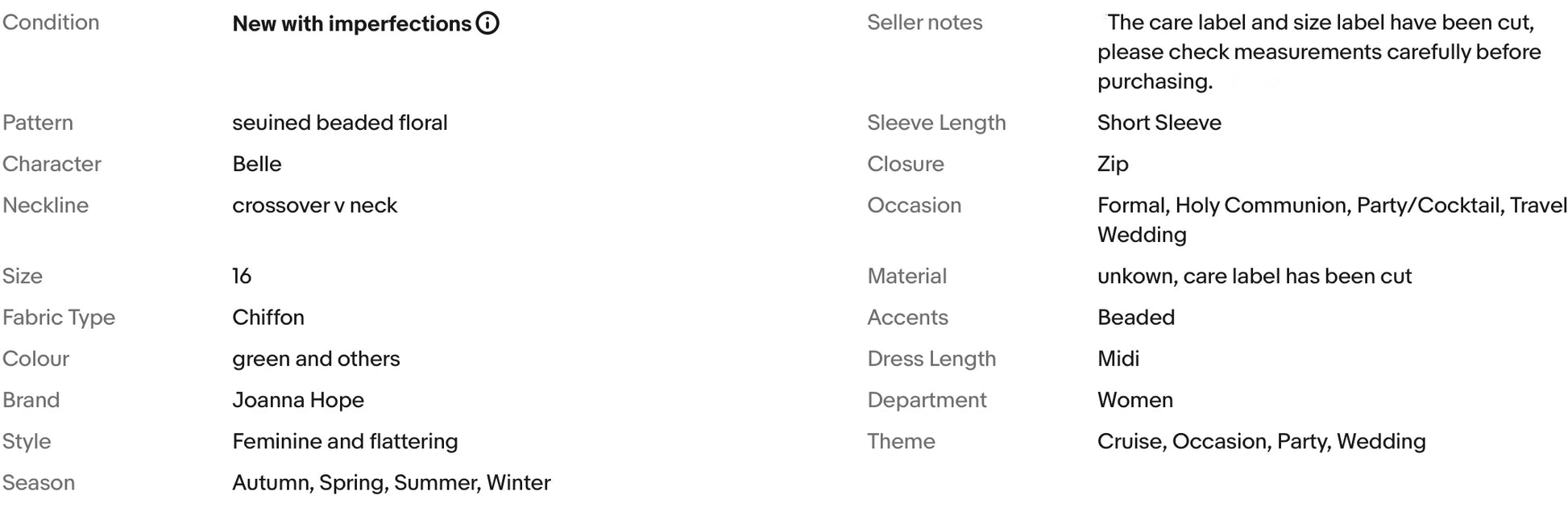Click the New with imperfections condition text

pyautogui.click(x=351, y=23)
